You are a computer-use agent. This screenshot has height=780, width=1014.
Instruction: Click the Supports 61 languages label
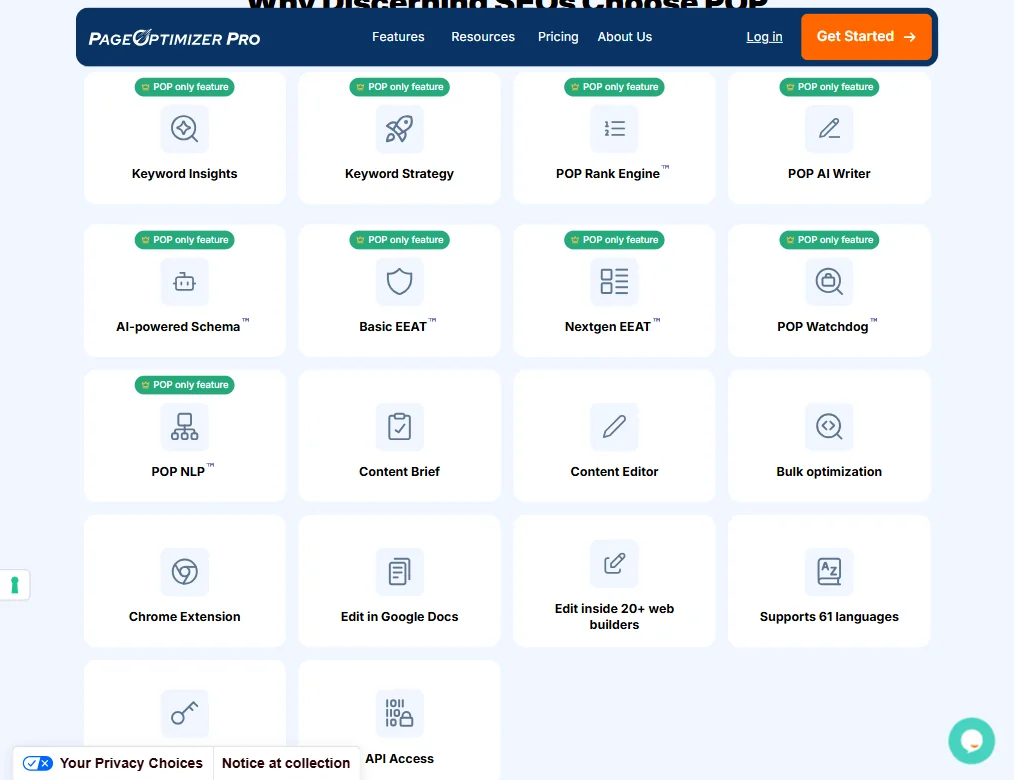(829, 616)
